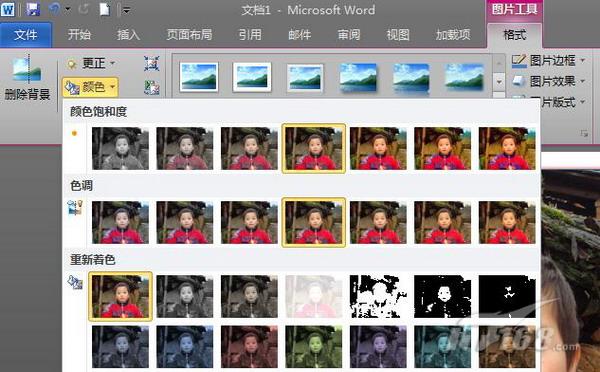600x372 pixels.
Task: Open the 邮件 ribbon tab
Action: (x=299, y=35)
